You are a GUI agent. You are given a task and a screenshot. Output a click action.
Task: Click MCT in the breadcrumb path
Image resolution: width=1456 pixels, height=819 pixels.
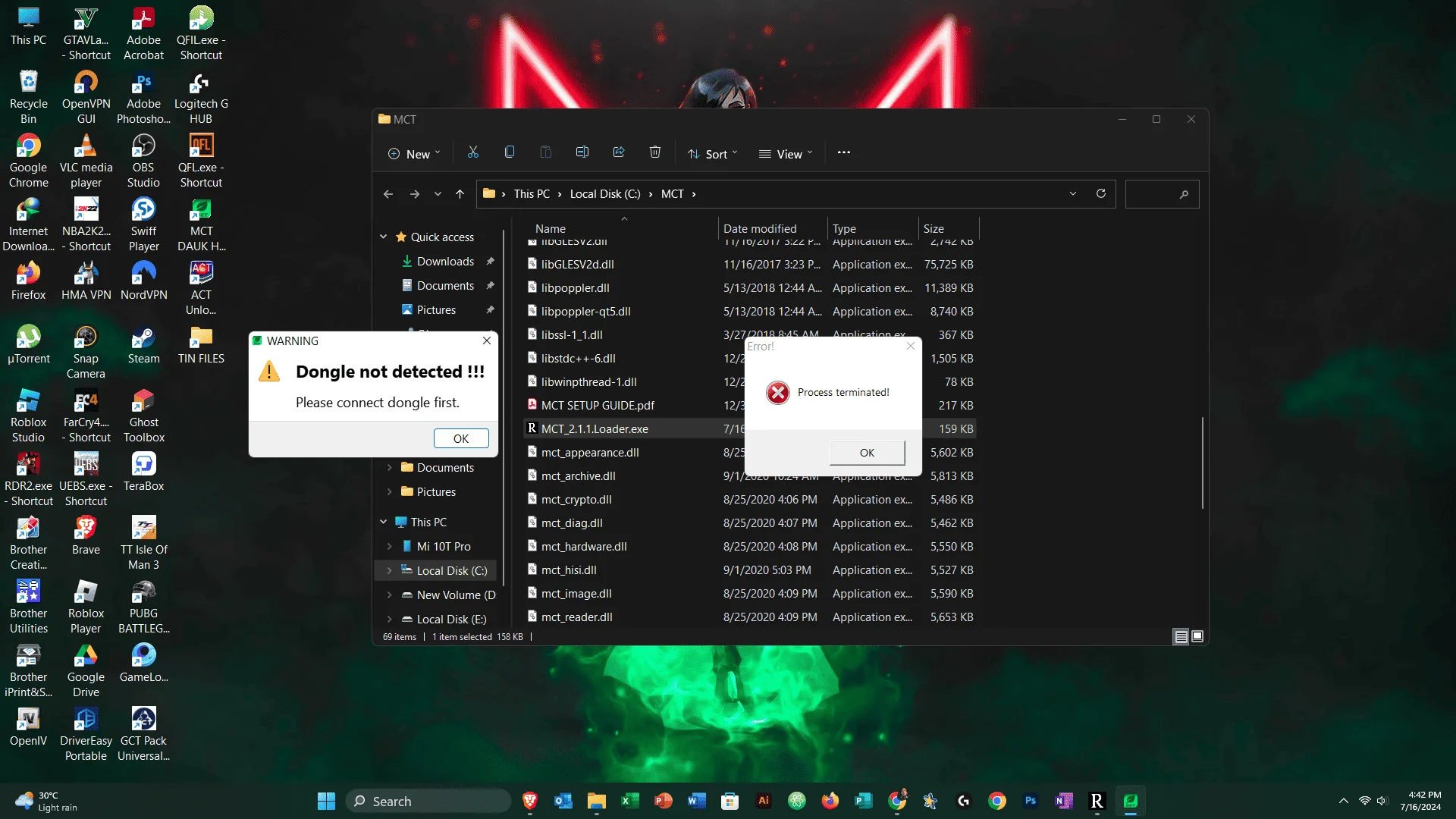coord(672,194)
